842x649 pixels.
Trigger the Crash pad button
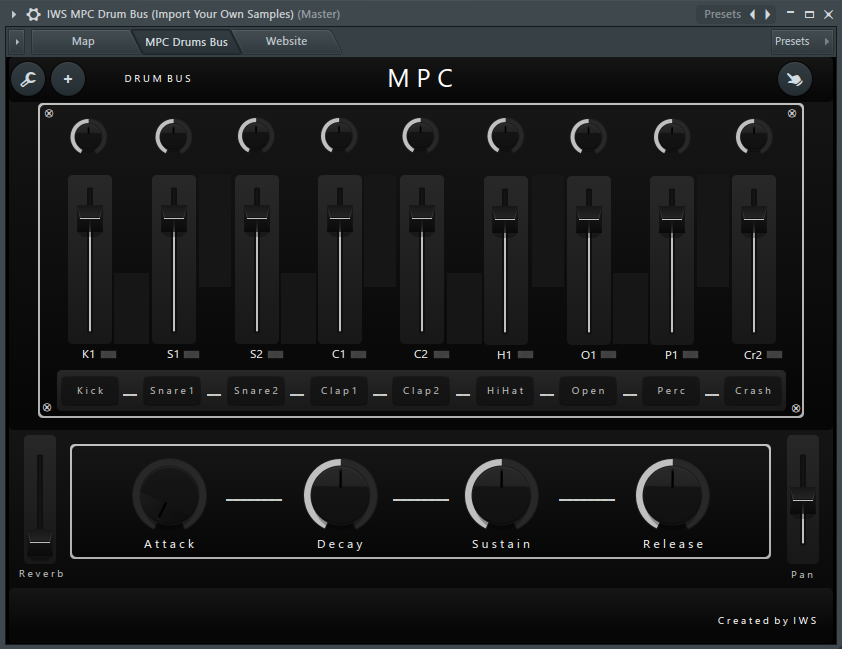pyautogui.click(x=753, y=391)
